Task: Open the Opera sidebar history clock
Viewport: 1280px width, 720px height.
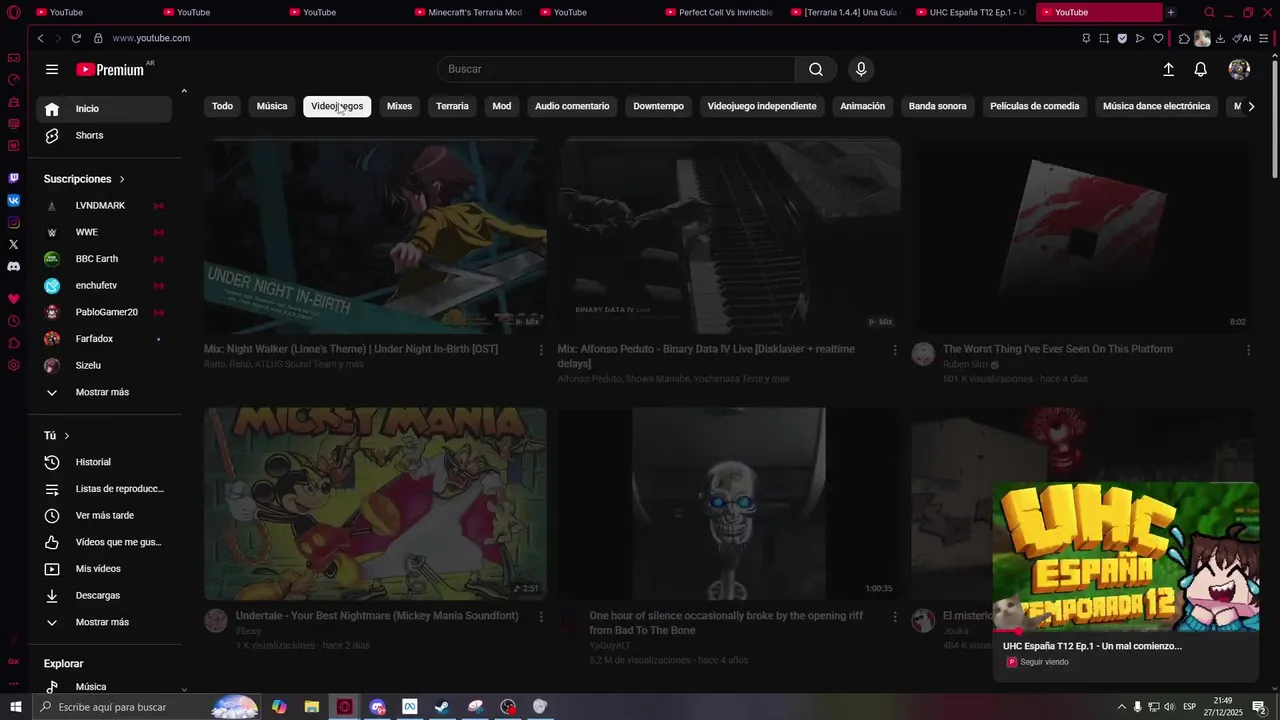Action: [13, 321]
